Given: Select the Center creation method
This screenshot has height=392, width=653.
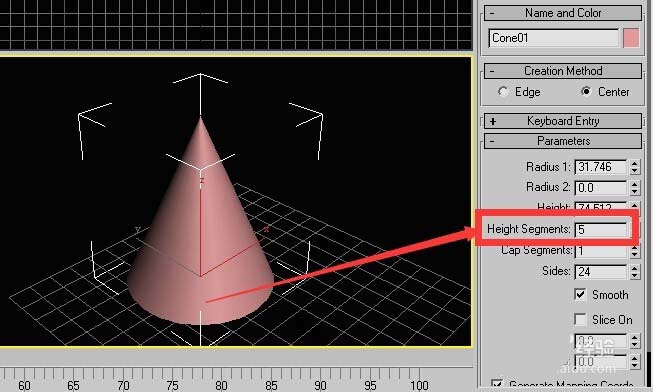Looking at the screenshot, I should point(586,91).
